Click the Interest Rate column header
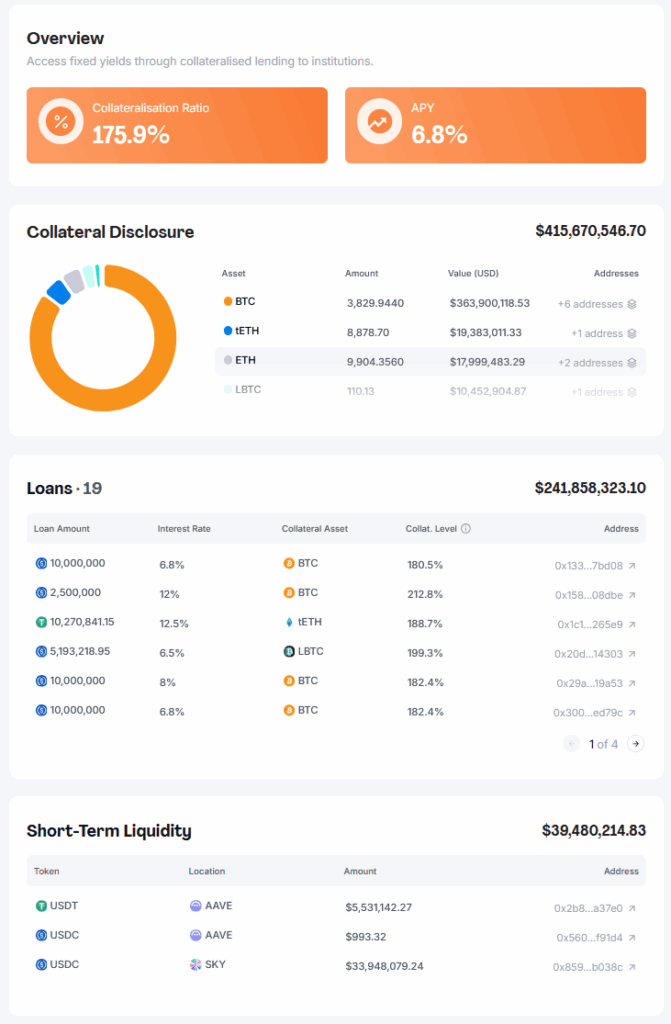This screenshot has height=1024, width=671. point(184,529)
